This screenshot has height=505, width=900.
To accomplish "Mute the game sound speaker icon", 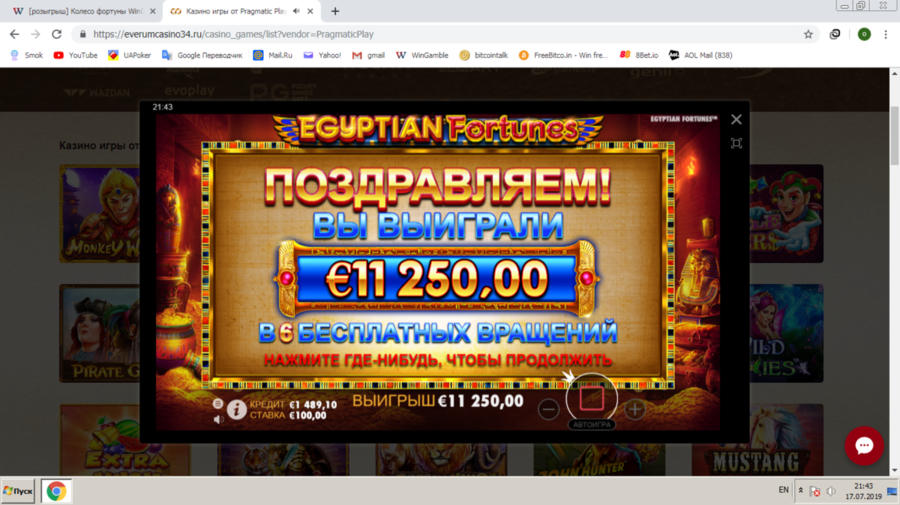I will click(x=218, y=419).
